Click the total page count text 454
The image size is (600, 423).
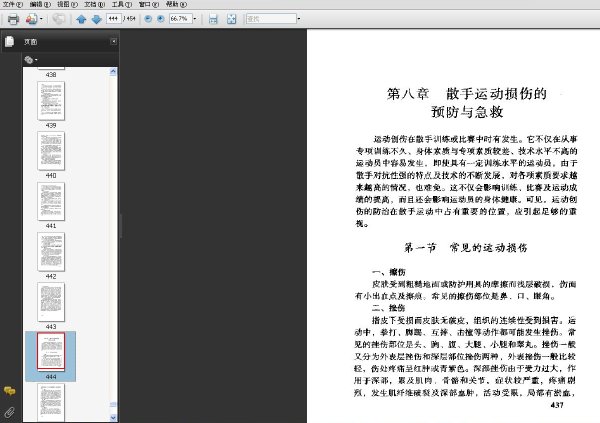coord(131,18)
